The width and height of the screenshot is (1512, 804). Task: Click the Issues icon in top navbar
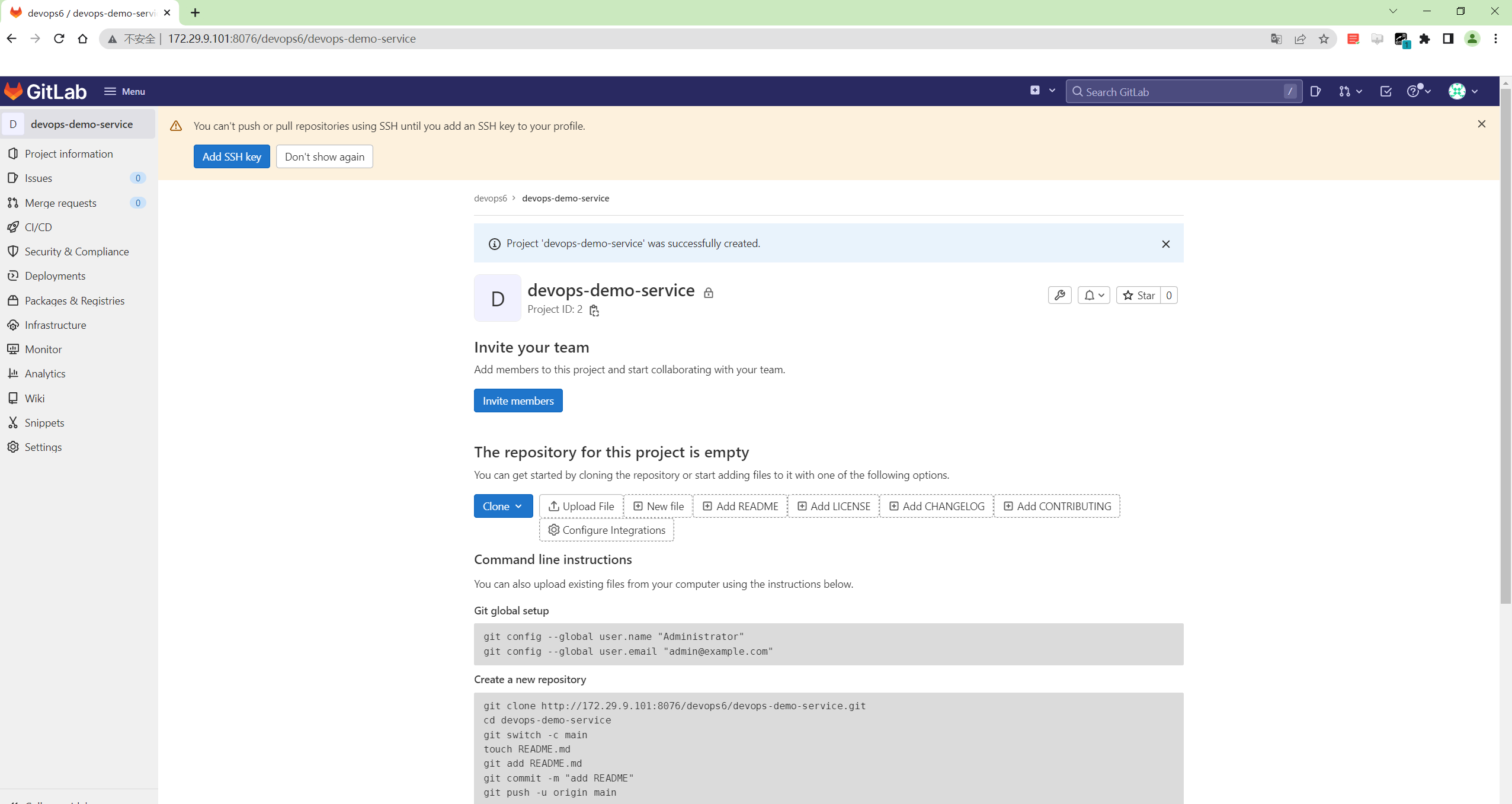coord(1315,91)
